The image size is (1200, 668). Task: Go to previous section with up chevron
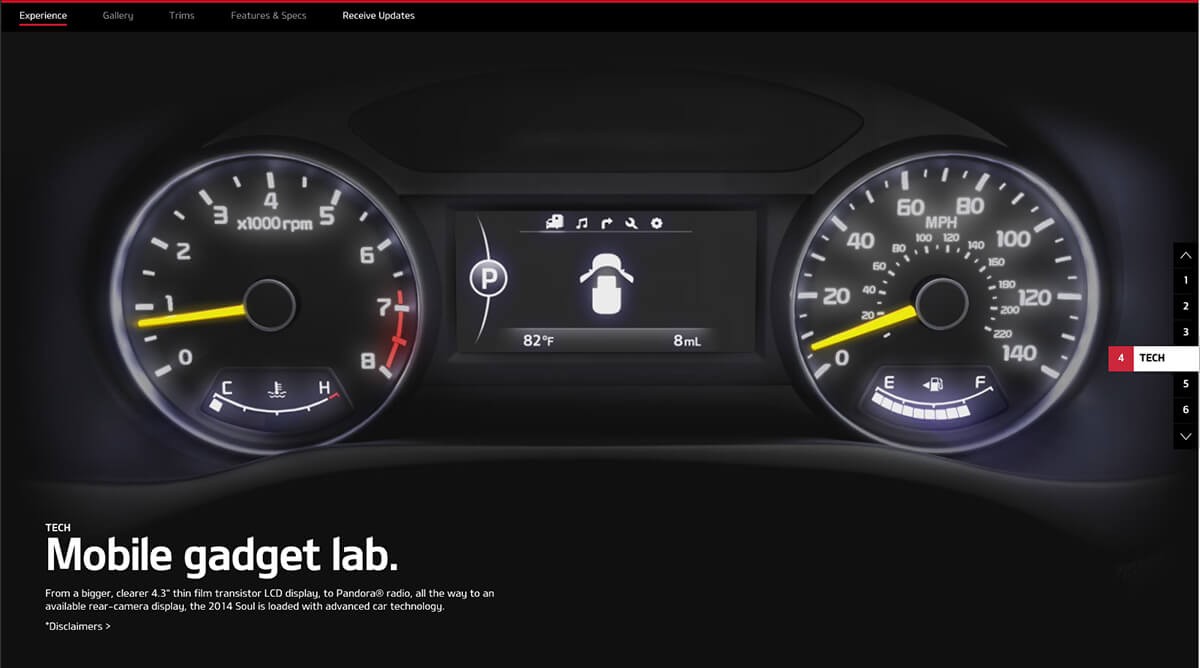(1186, 255)
